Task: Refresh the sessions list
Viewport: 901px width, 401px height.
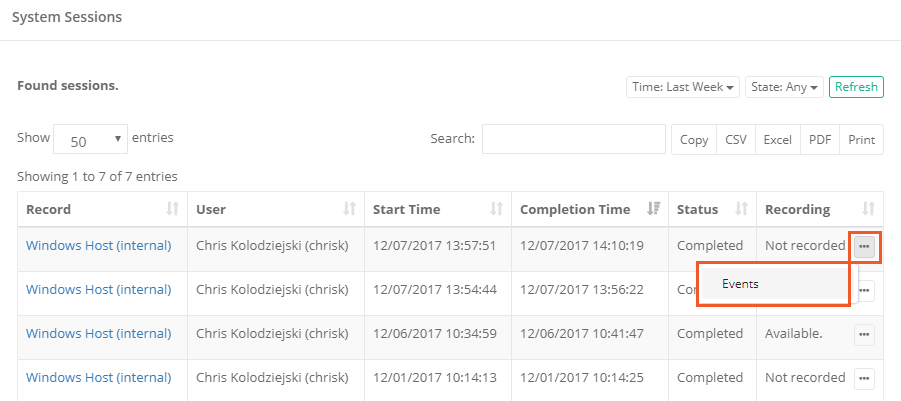Action: pyautogui.click(x=856, y=87)
